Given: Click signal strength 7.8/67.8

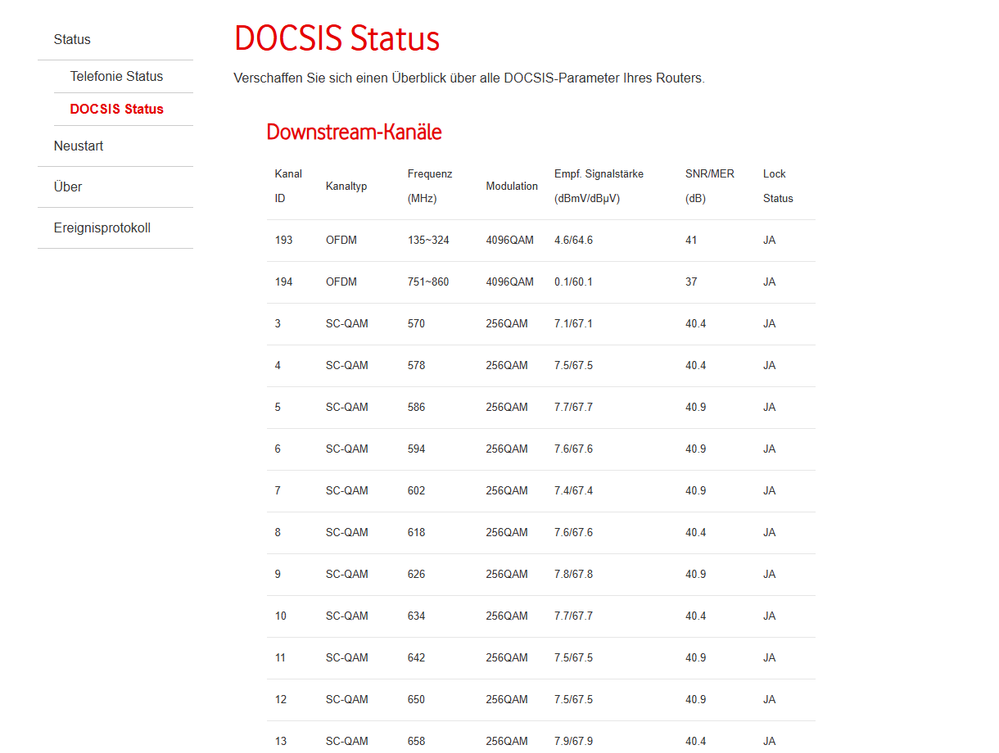Looking at the screenshot, I should click(x=573, y=574).
